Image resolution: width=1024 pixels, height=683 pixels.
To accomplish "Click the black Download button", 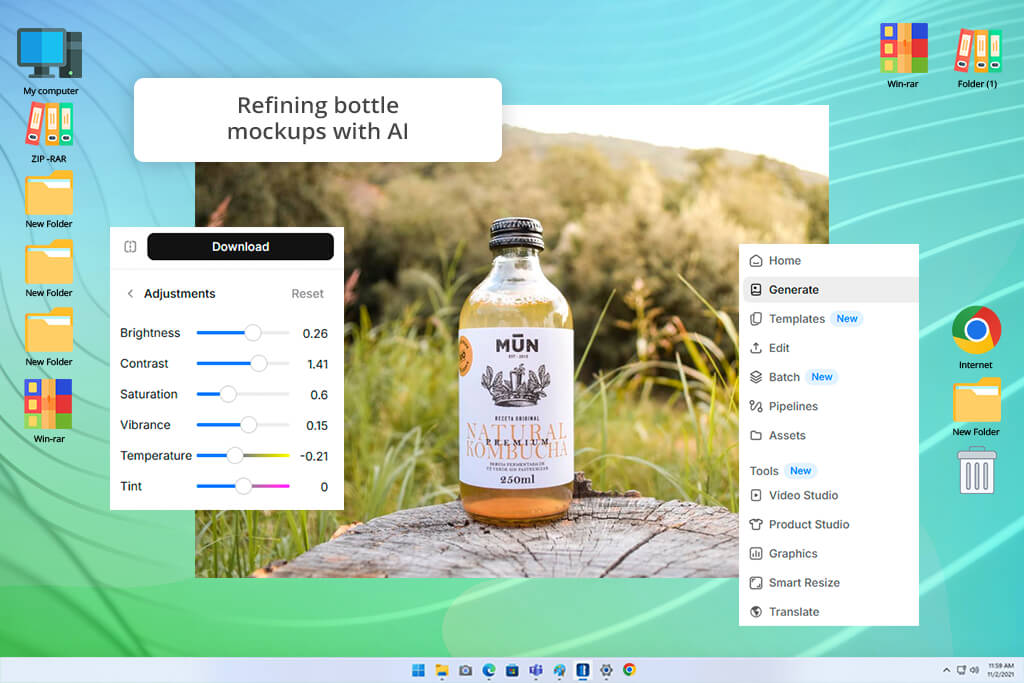I will pyautogui.click(x=240, y=247).
